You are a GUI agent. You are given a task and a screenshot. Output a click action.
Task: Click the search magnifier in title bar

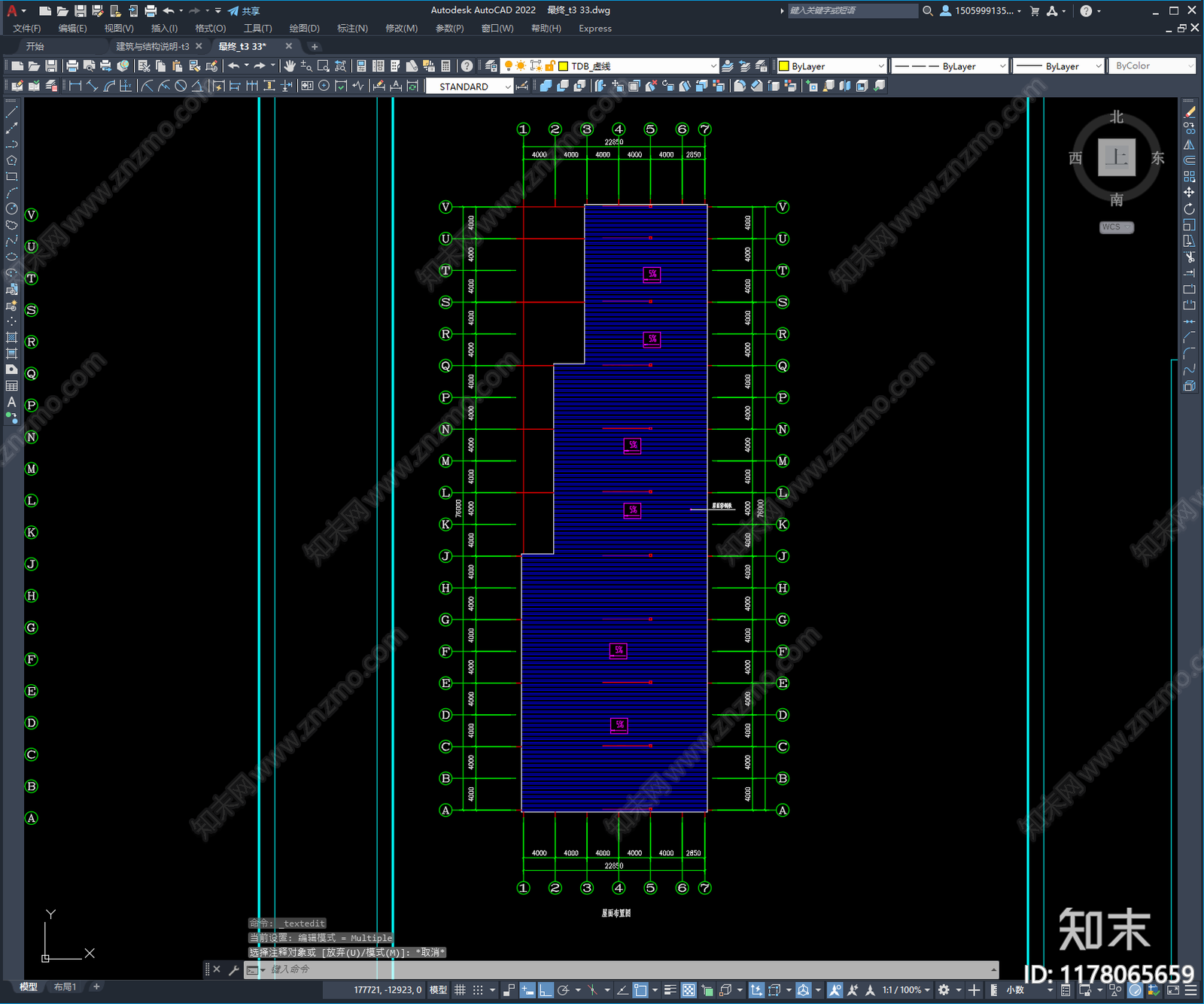[928, 11]
